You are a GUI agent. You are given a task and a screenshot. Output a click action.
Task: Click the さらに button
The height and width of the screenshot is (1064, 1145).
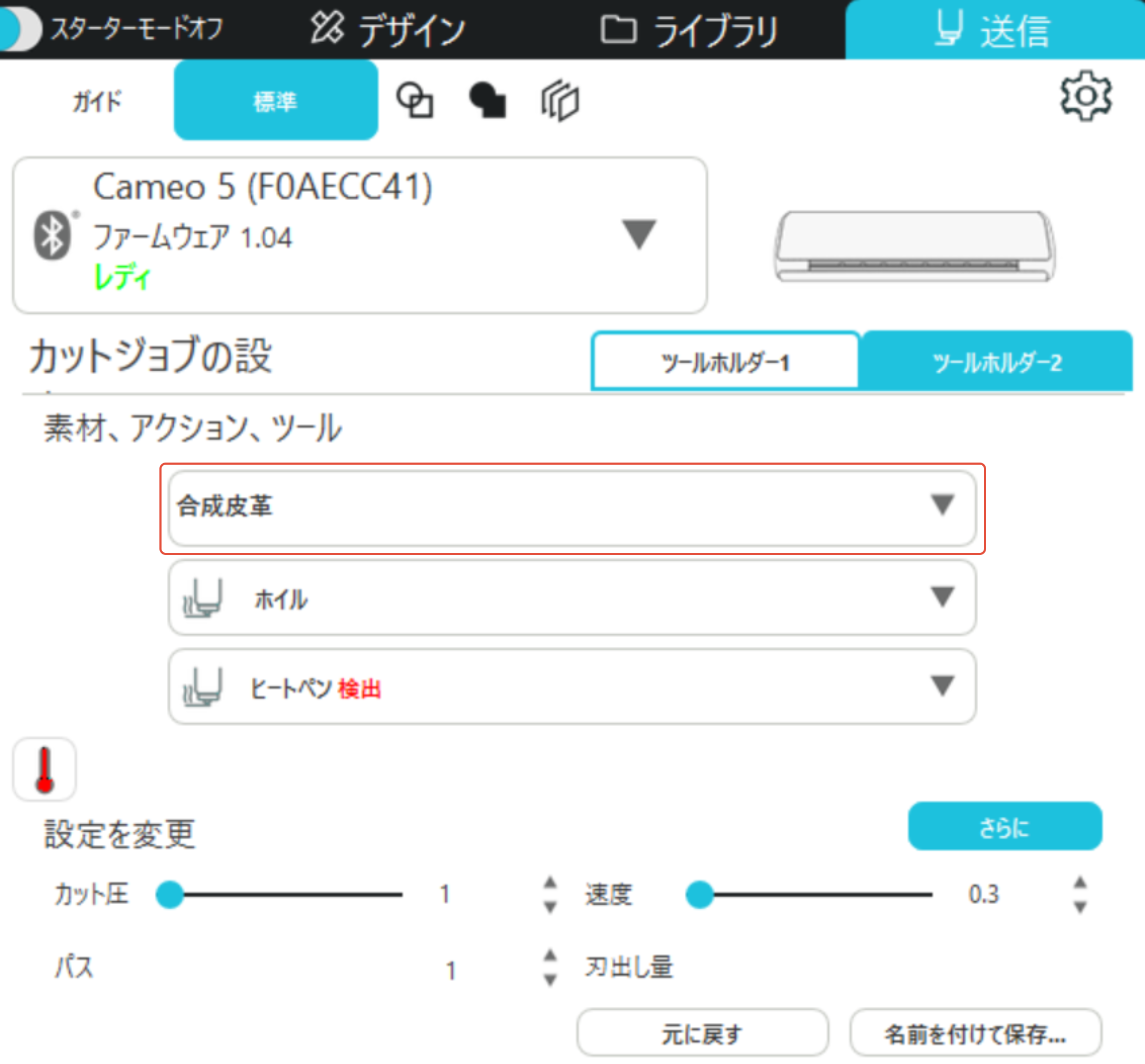coord(1004,827)
